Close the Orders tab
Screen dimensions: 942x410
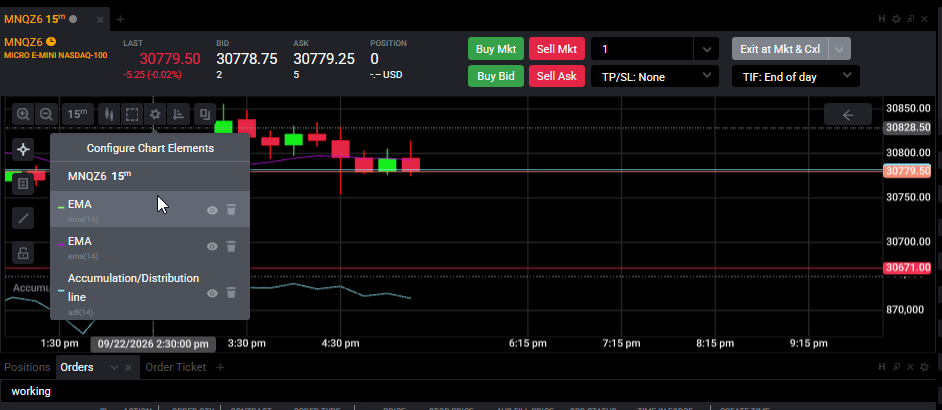(127, 367)
